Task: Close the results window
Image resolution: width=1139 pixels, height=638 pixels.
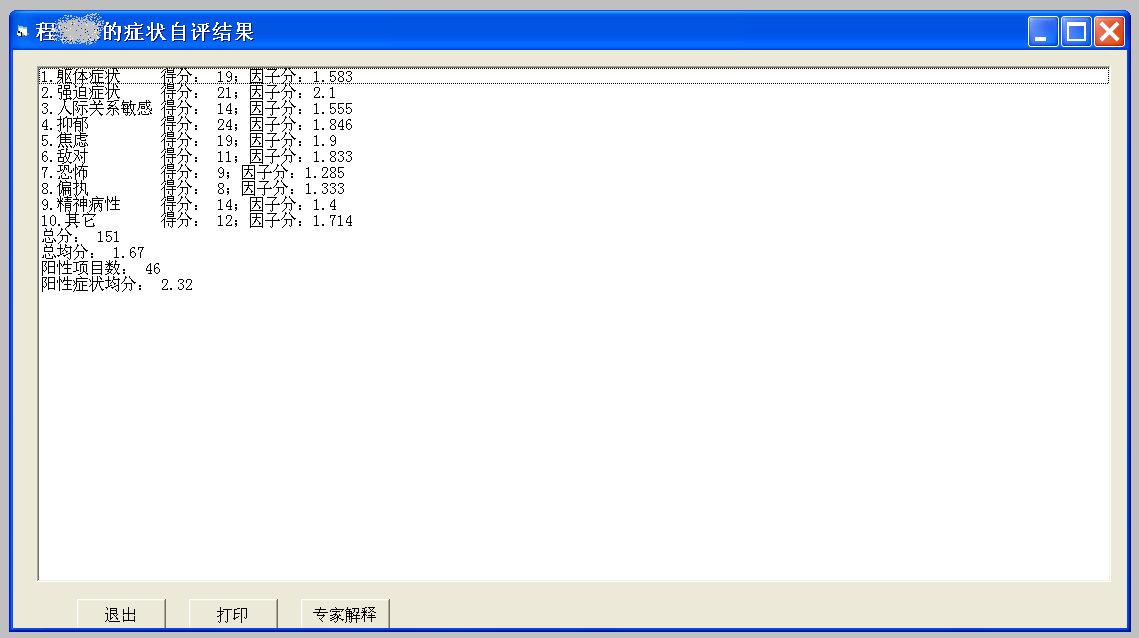Action: point(1109,32)
